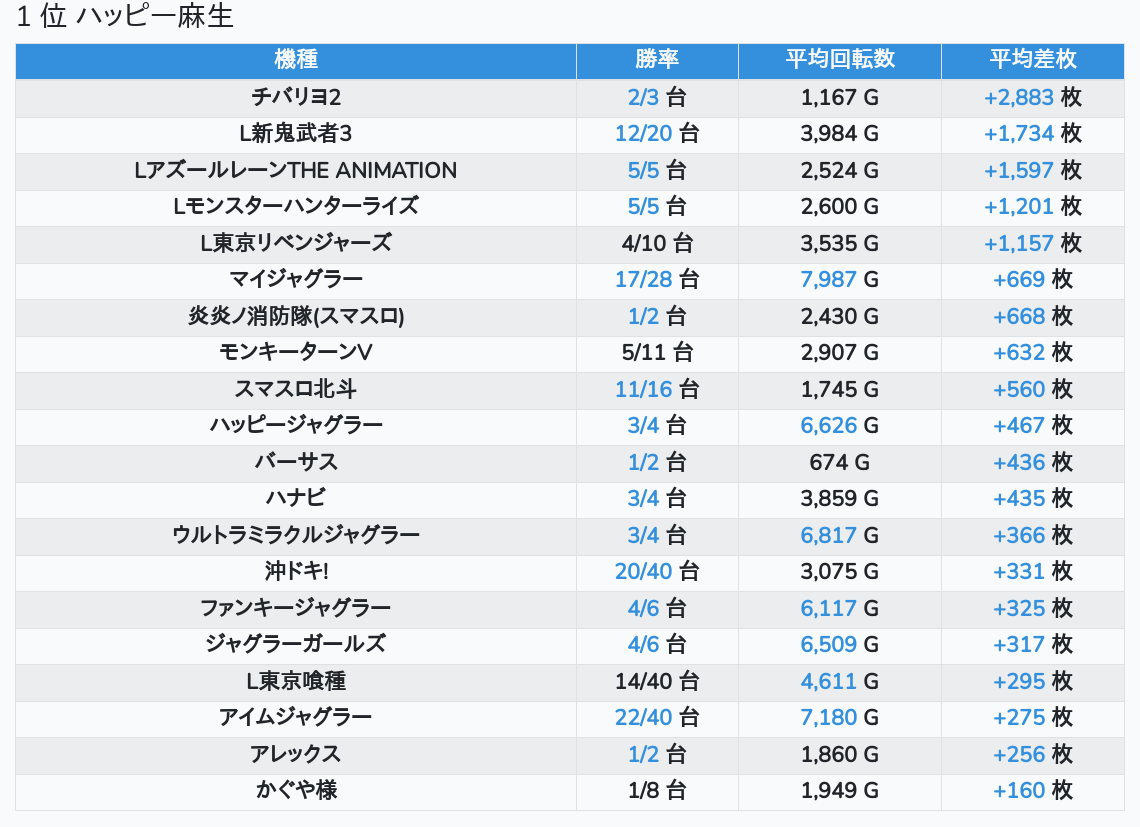1140x827 pixels.
Task: Click the 6,626 spins value for ハッピージャグラー
Action: [x=828, y=426]
